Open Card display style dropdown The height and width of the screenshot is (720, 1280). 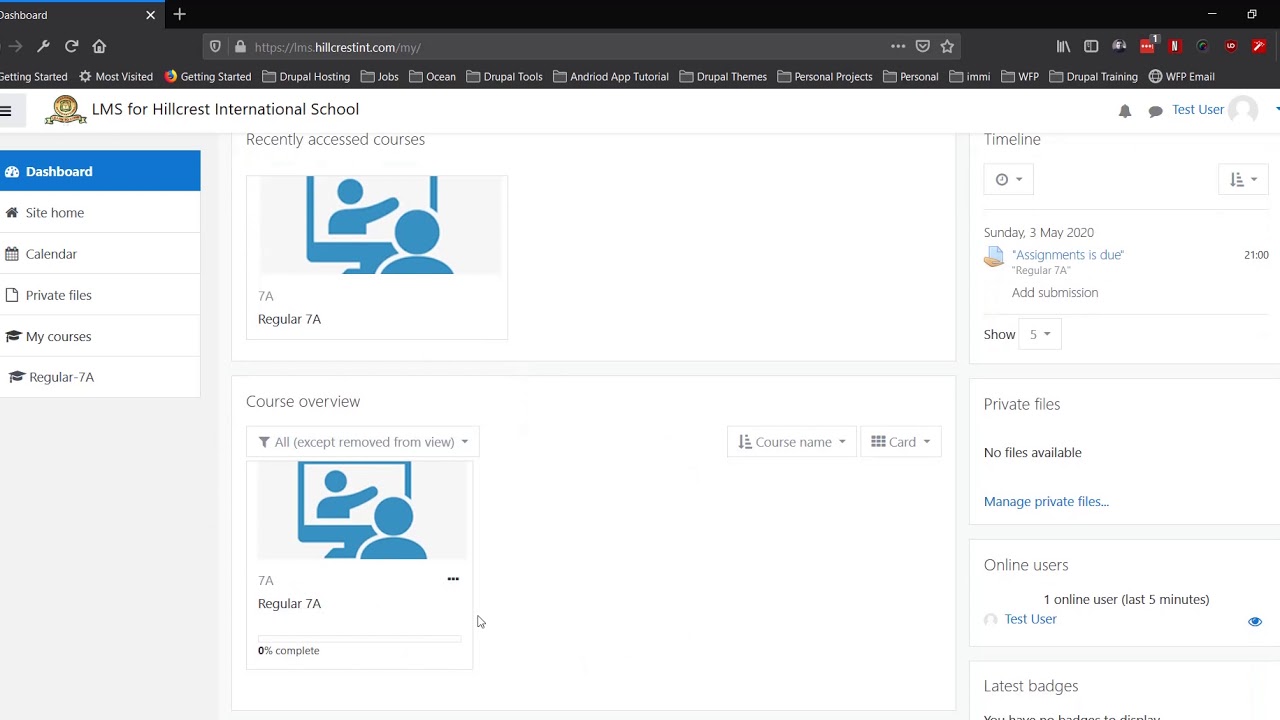point(901,442)
